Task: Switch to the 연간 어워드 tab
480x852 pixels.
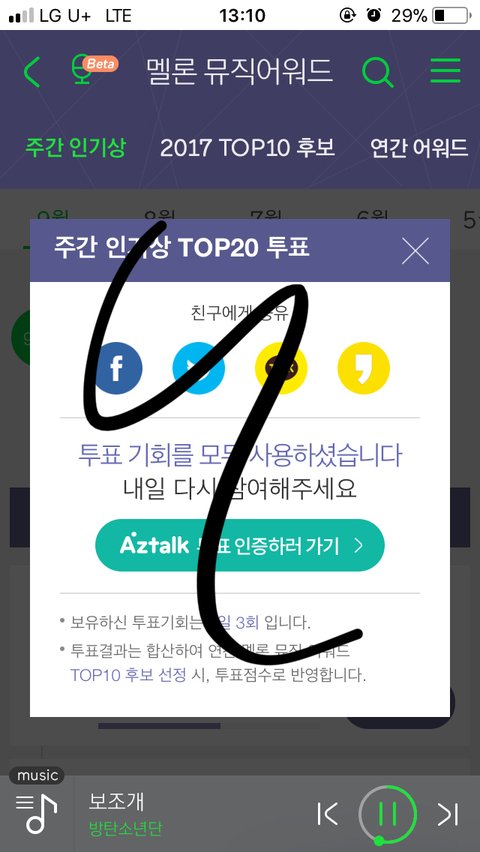Action: tap(419, 147)
